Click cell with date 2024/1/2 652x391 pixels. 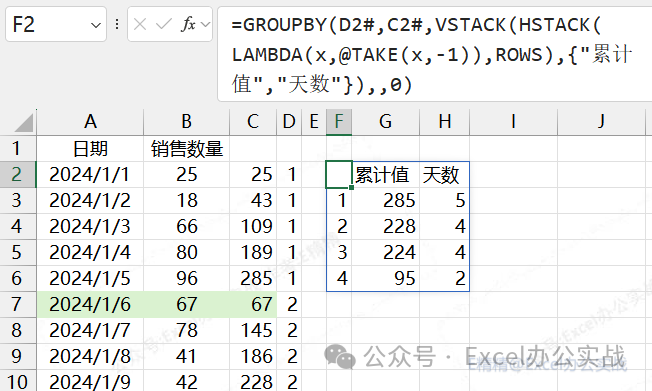tap(90, 200)
